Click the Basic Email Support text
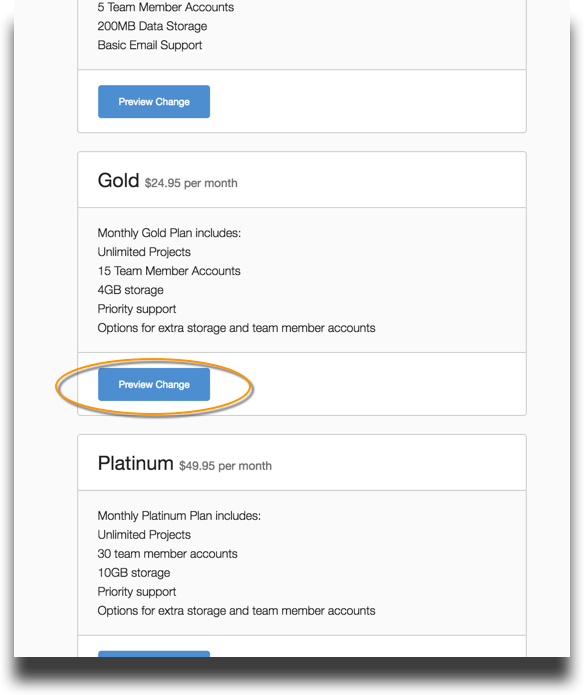 pyautogui.click(x=150, y=45)
